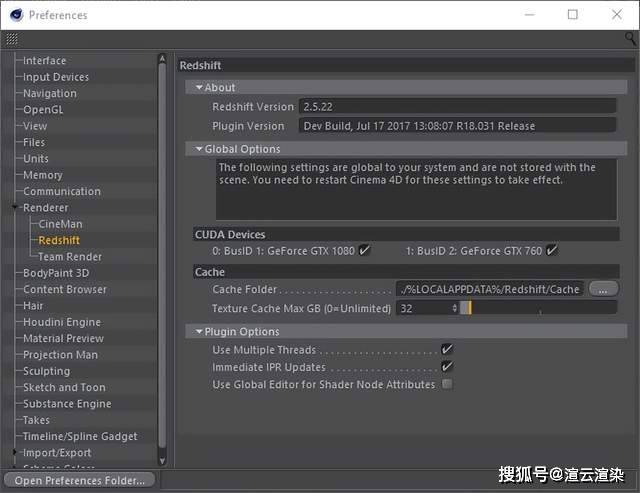
Task: Toggle GeForce GTX 1080 CUDA device checkbox
Action: click(x=364, y=250)
